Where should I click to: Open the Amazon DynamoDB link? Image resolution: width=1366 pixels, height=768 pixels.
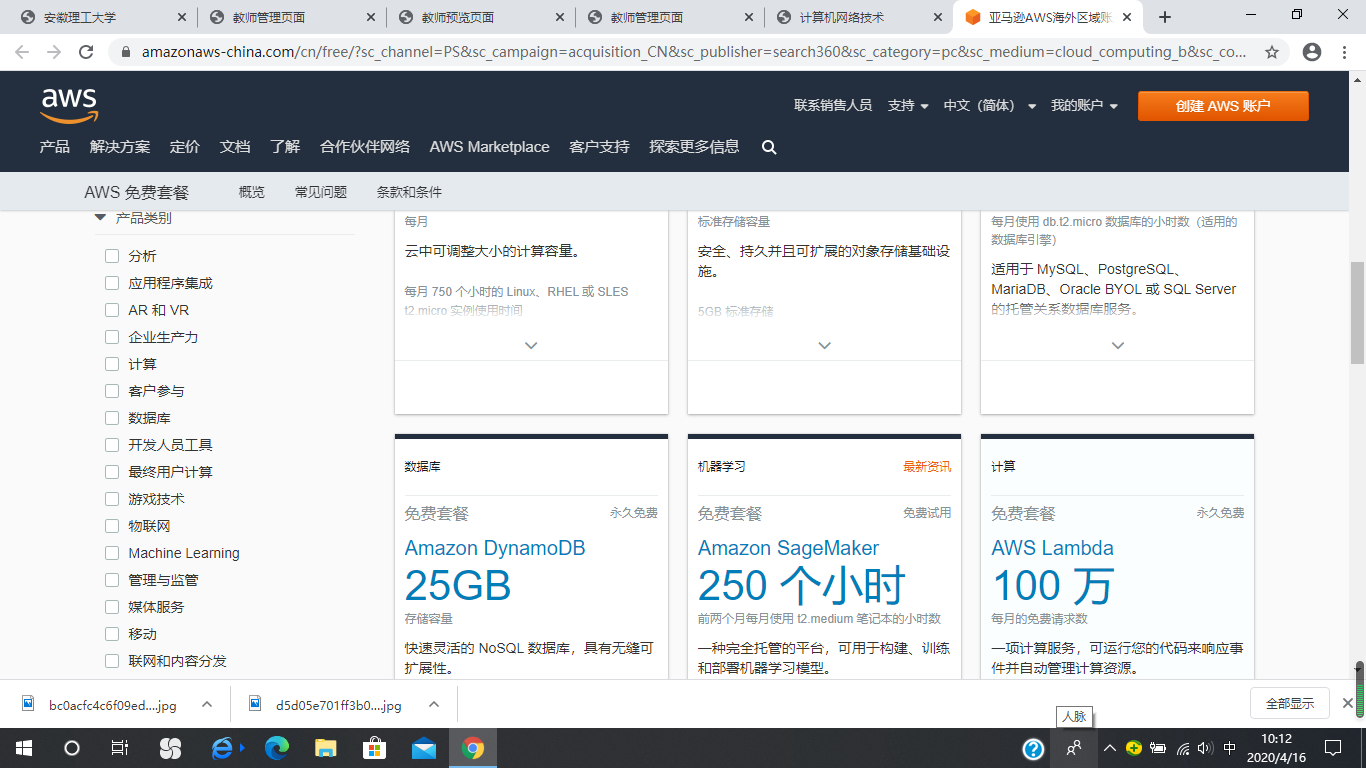[x=494, y=548]
